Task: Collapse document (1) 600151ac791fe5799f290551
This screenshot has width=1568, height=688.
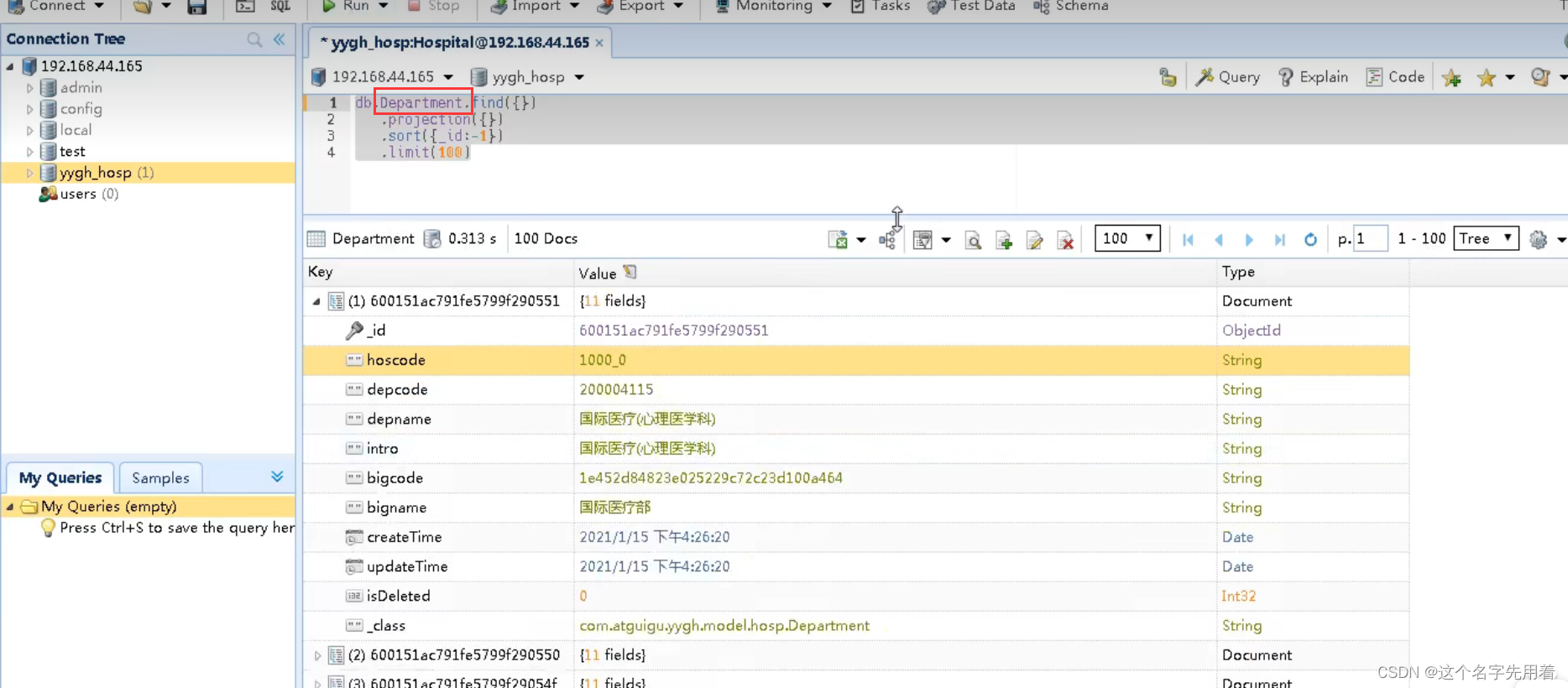Action: click(x=316, y=301)
